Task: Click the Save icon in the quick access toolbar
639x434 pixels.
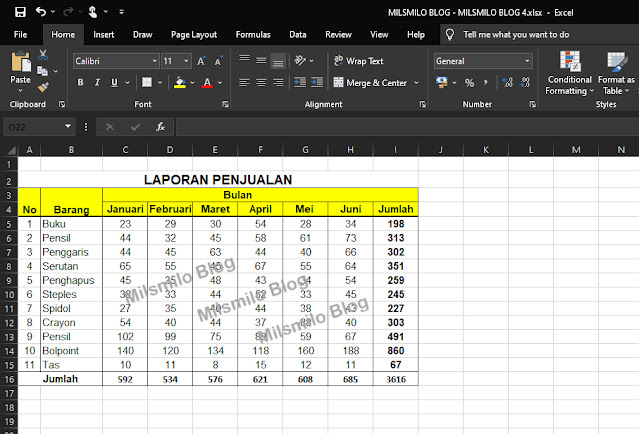Action: [20, 12]
